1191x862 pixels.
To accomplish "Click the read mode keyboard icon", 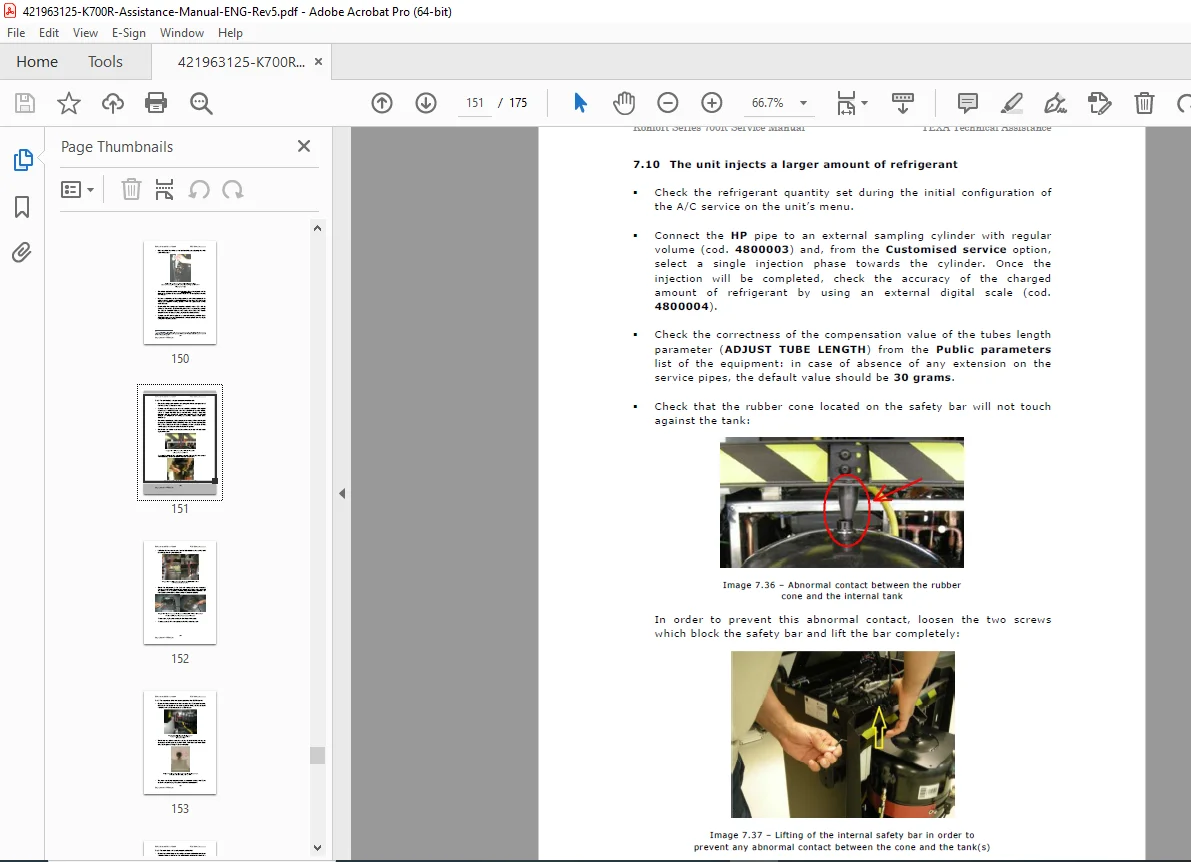I will coord(902,103).
